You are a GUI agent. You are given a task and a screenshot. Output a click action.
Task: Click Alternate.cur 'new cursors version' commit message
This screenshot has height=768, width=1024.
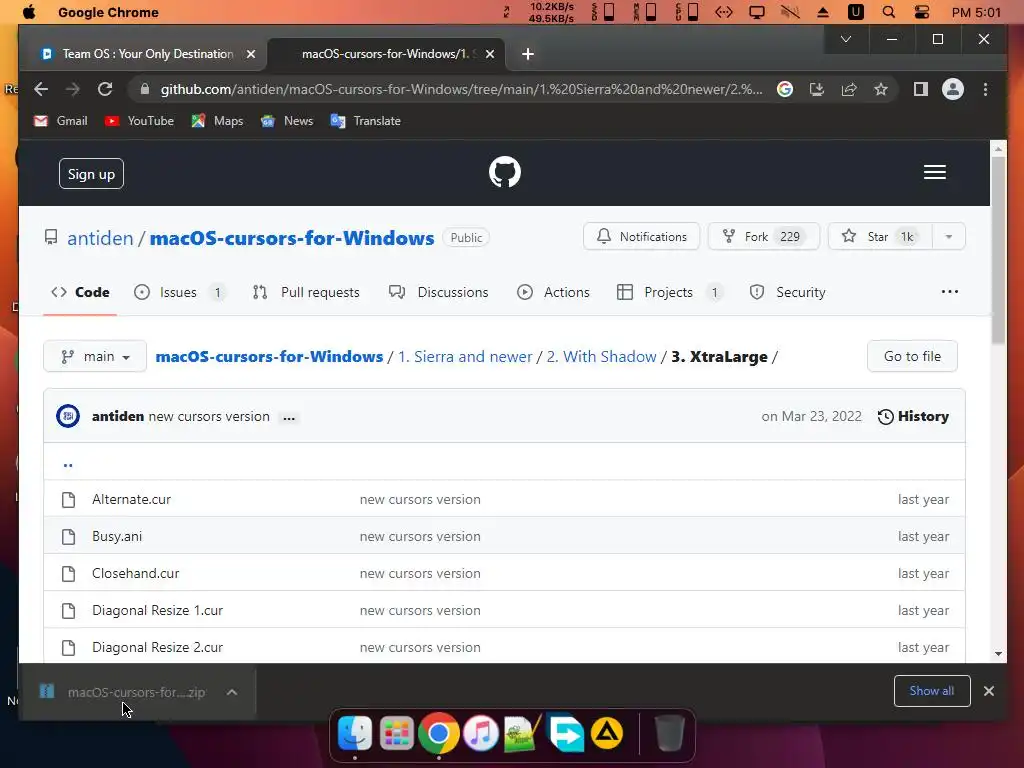pyautogui.click(x=420, y=500)
